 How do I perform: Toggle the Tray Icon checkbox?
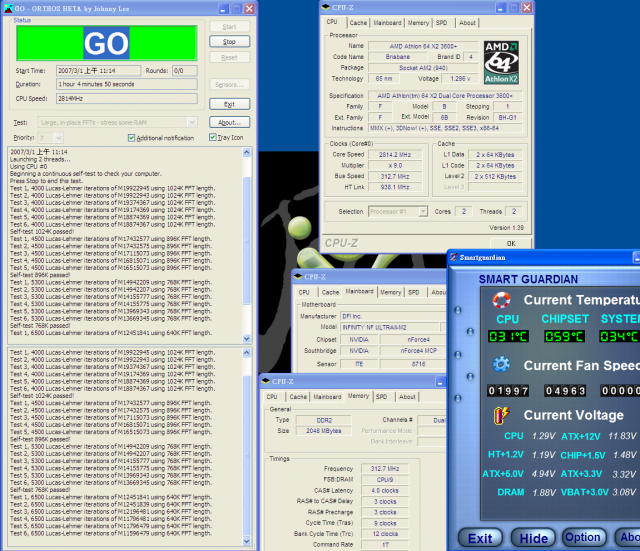[x=213, y=137]
